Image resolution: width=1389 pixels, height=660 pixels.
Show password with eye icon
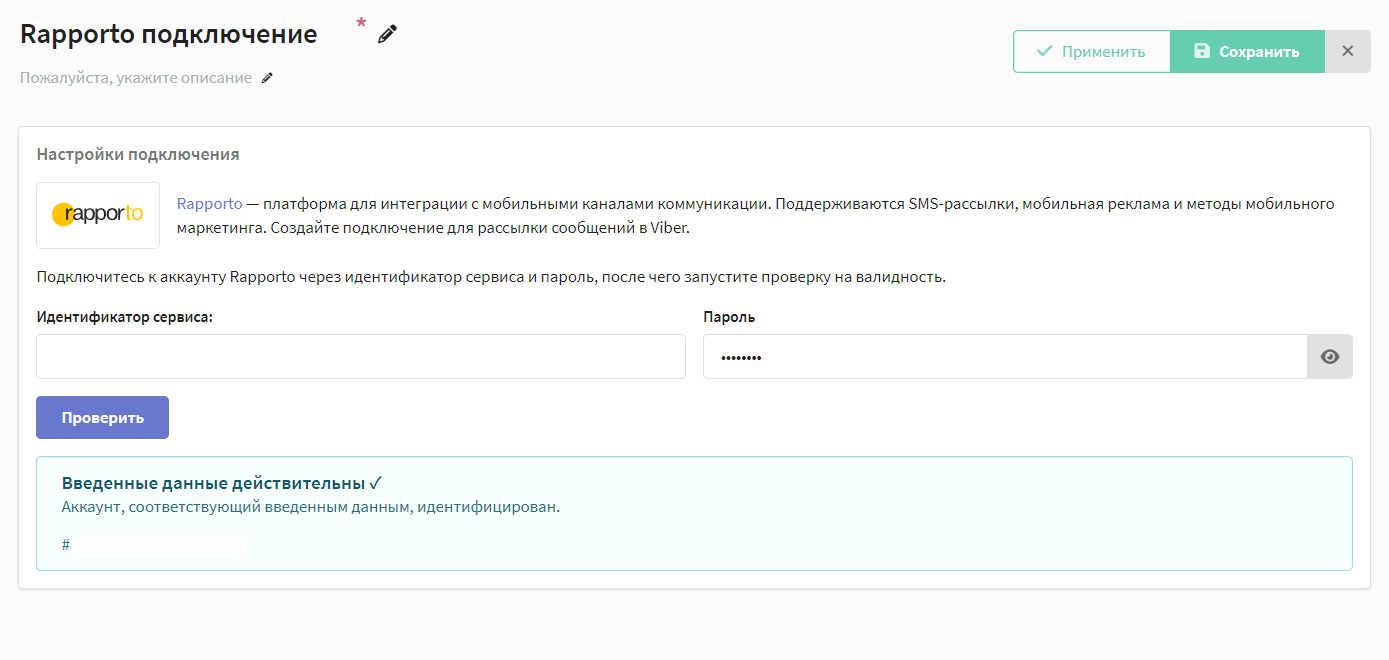click(x=1330, y=357)
